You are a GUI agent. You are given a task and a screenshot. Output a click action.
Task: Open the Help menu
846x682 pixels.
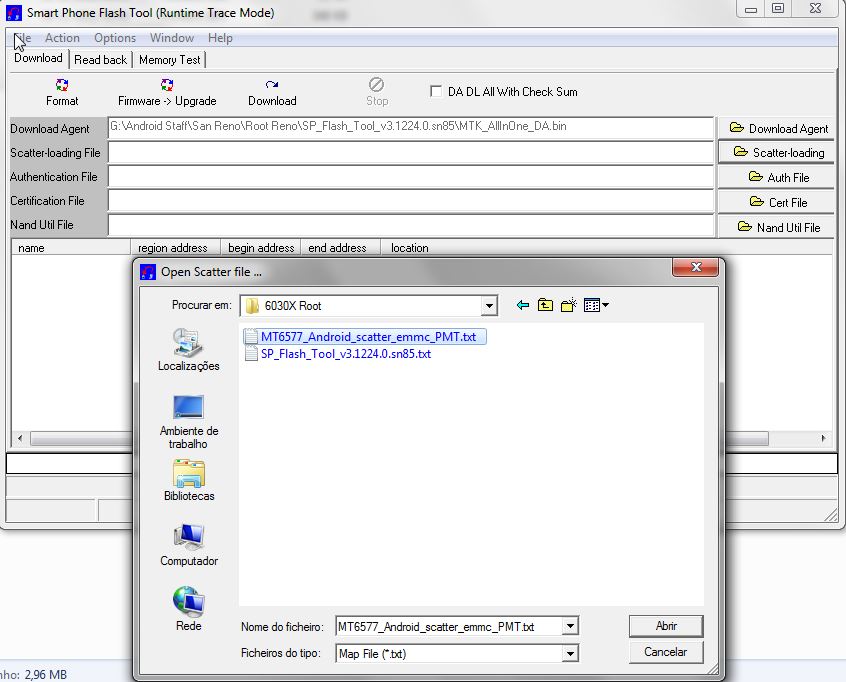tap(220, 38)
